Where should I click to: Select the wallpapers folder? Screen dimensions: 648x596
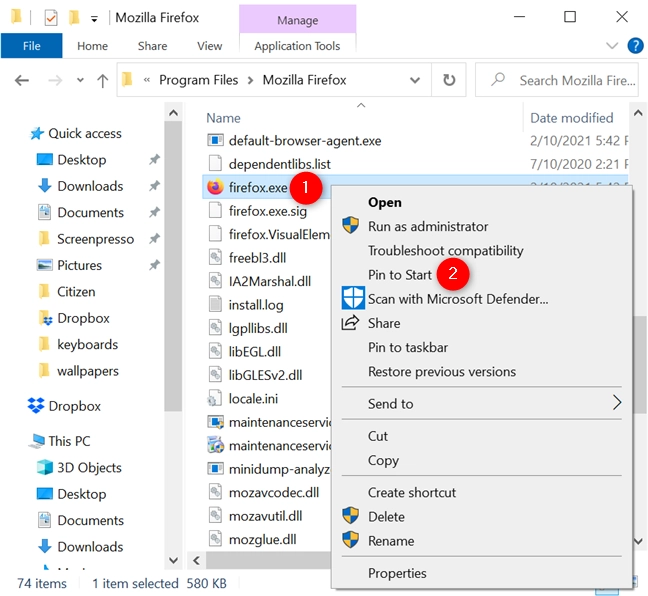coord(88,371)
